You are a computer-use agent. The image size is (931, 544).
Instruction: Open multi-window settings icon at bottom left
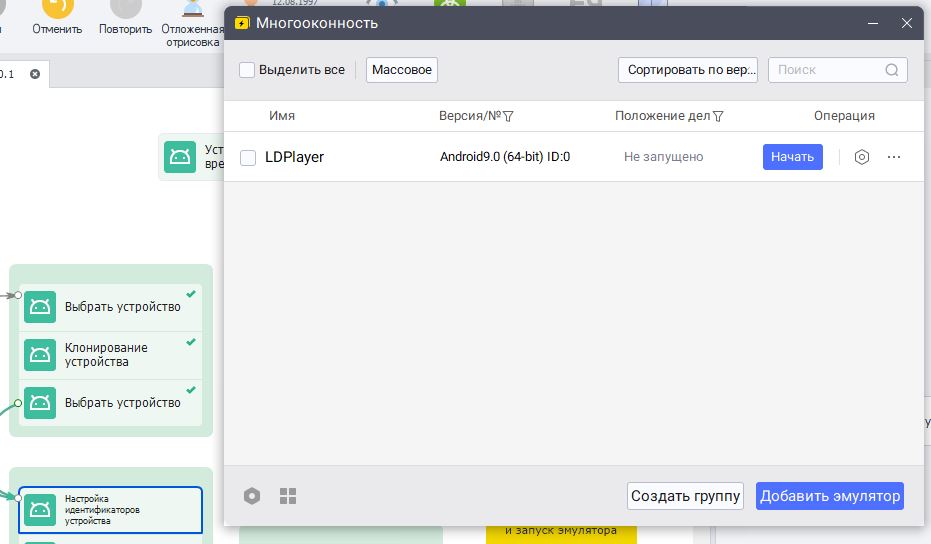(252, 496)
